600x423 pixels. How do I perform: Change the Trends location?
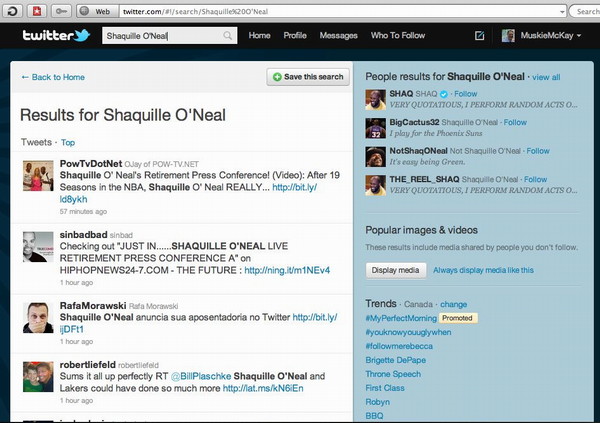click(x=453, y=304)
